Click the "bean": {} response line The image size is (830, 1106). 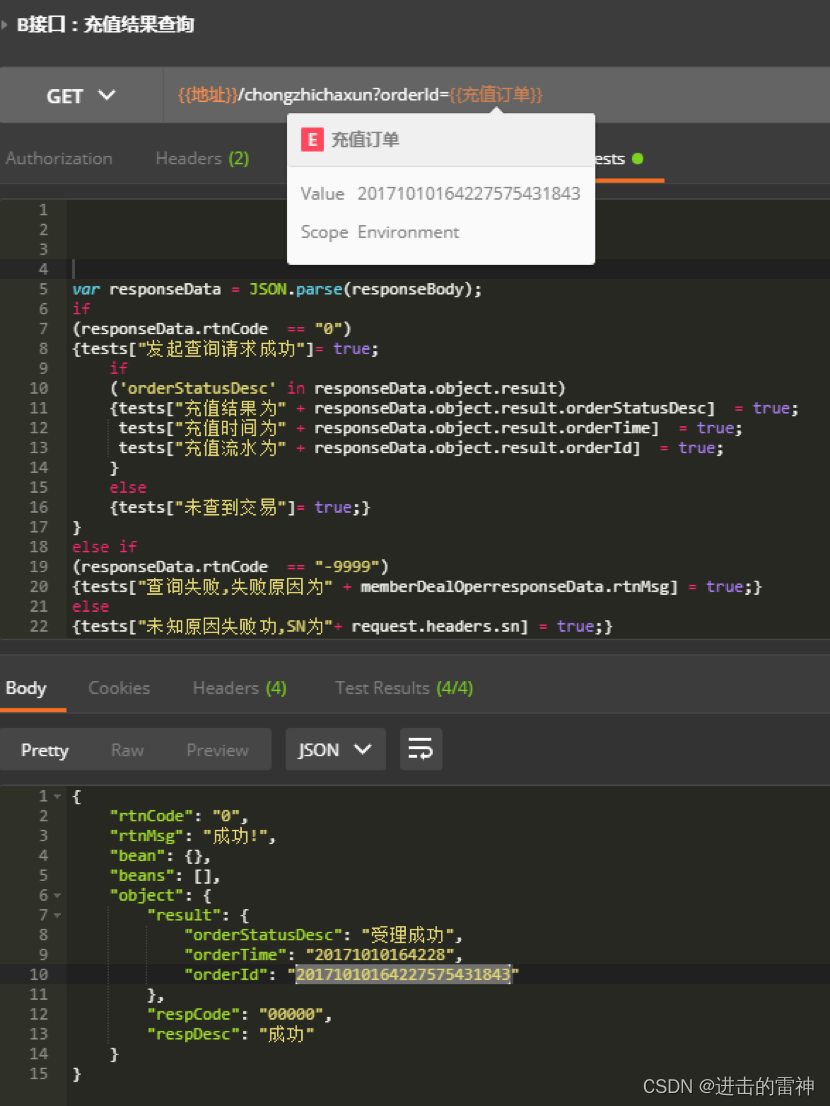coord(160,856)
